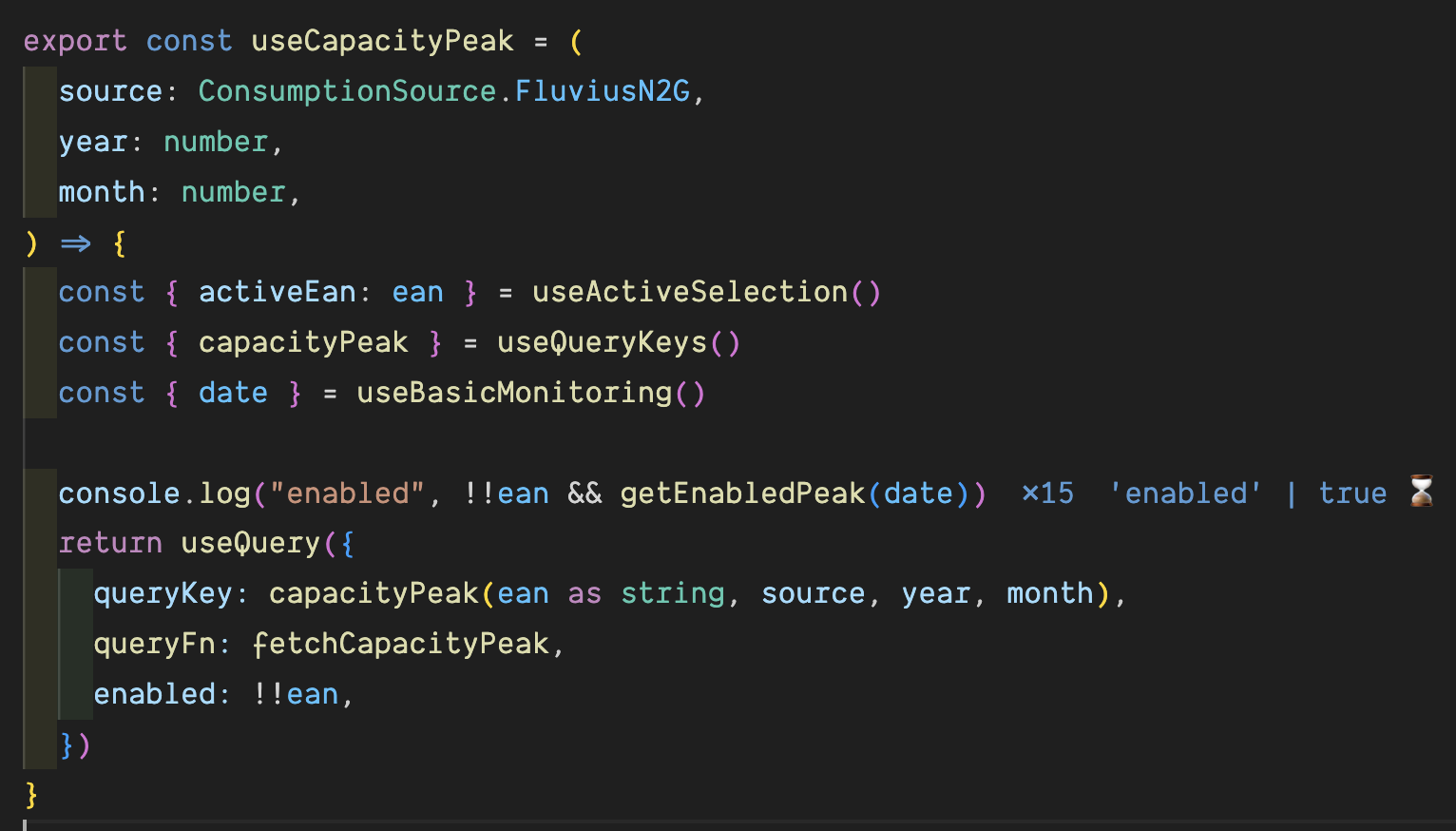Click the activeEan destructured property

(x=277, y=292)
